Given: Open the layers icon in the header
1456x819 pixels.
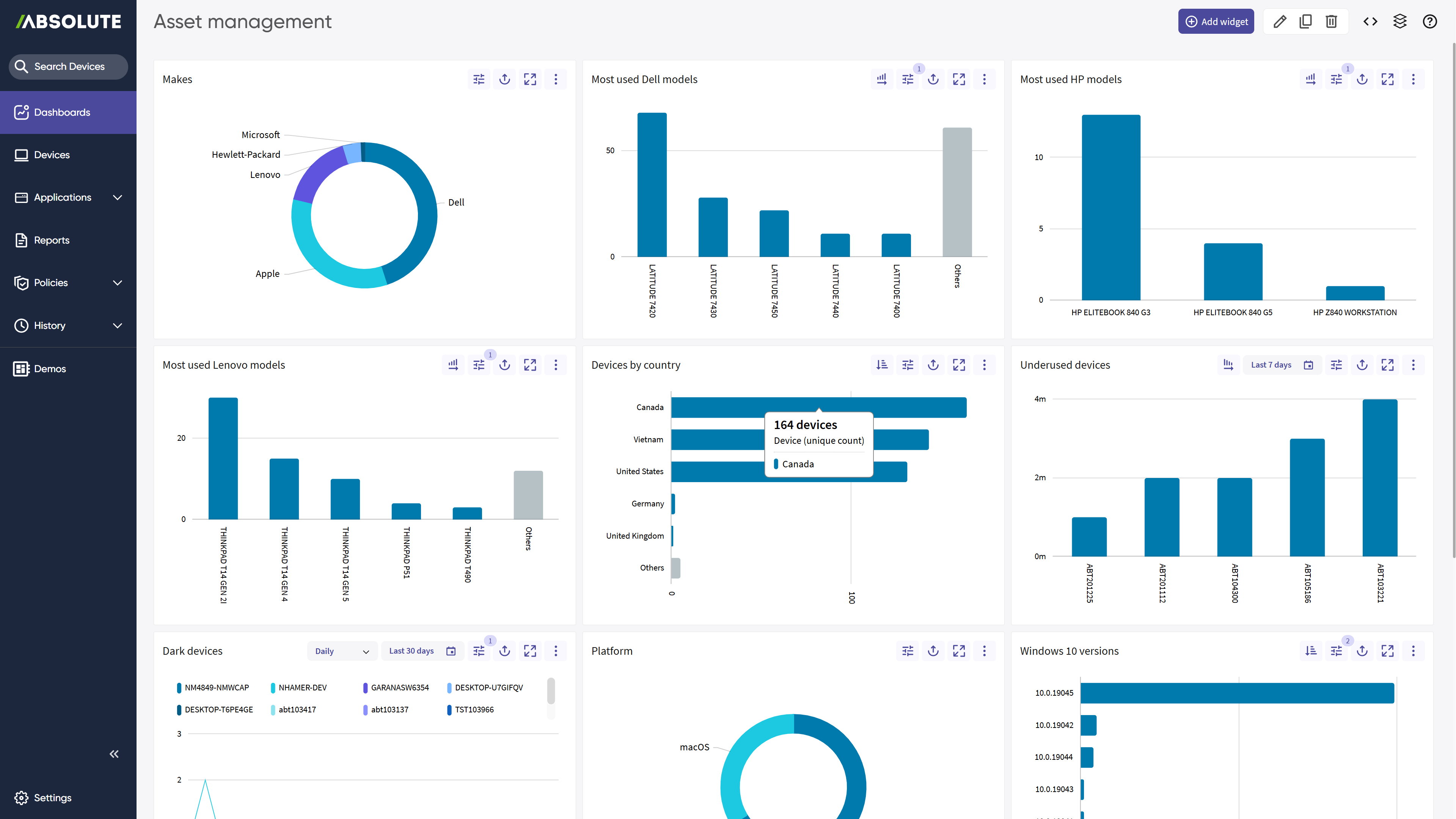Looking at the screenshot, I should [1400, 22].
